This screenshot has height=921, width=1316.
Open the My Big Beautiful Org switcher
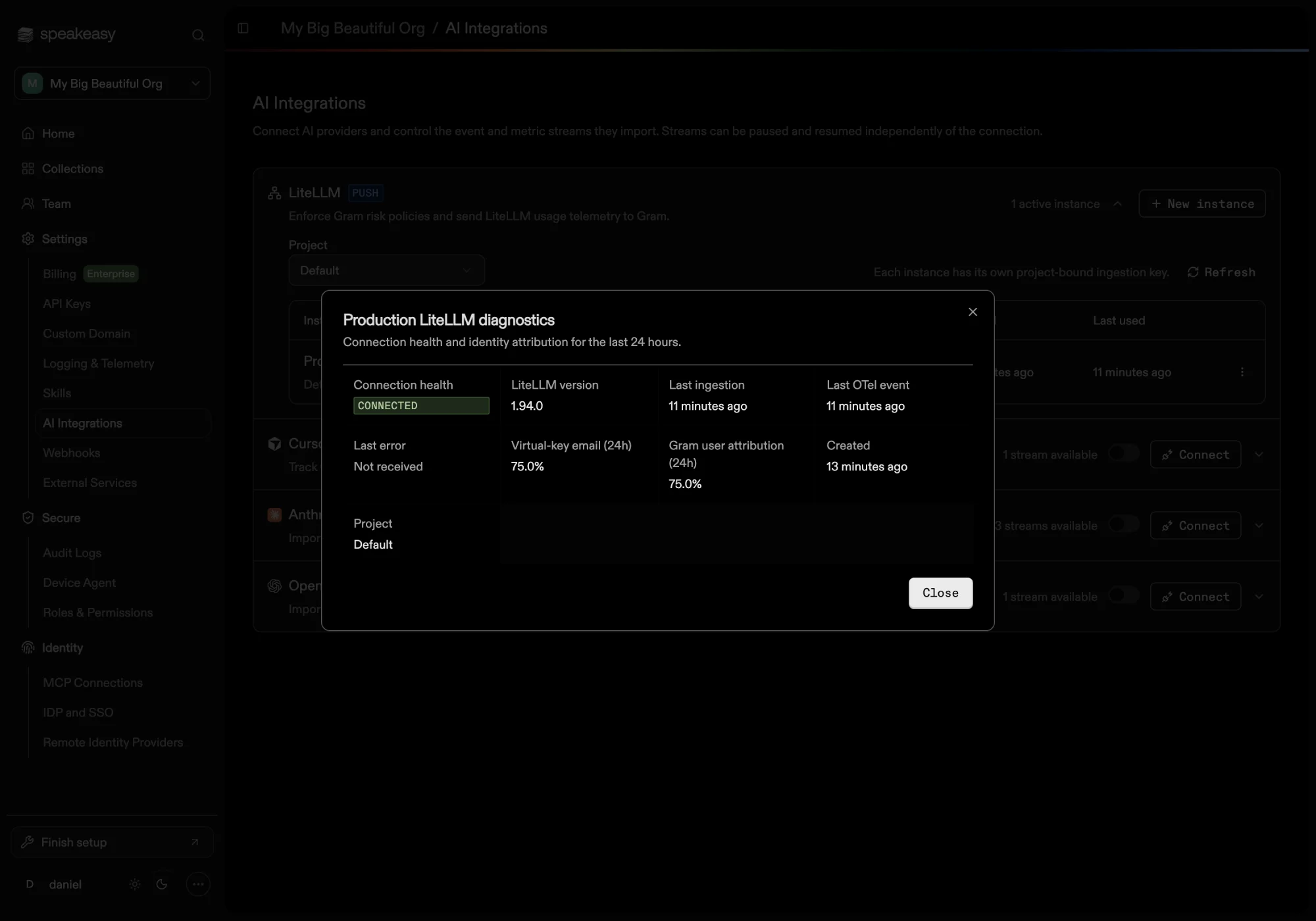tap(112, 84)
